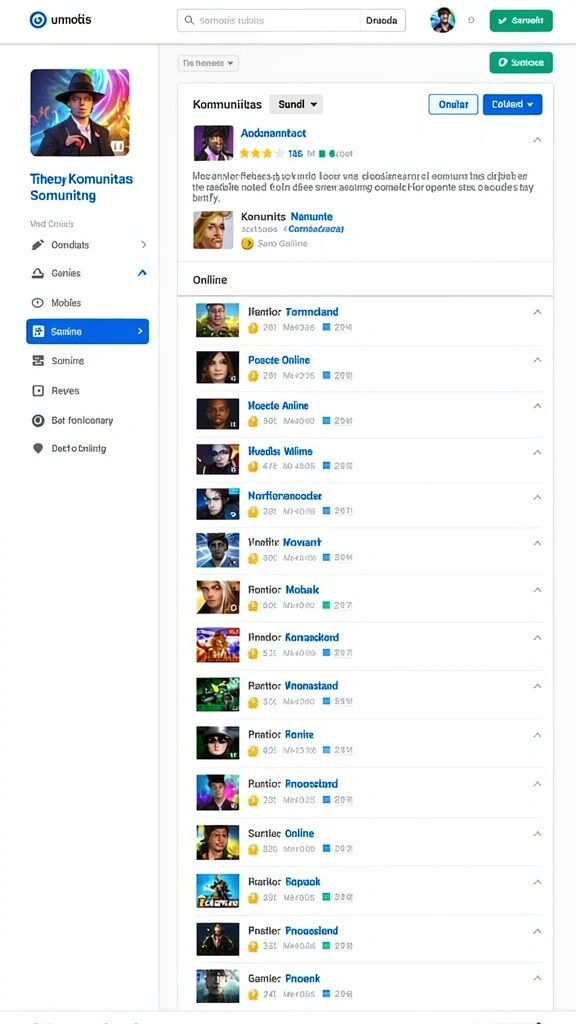This screenshot has width=576, height=1024.
Task: Open the Gamlec Pnoenk link
Action: tap(284, 978)
